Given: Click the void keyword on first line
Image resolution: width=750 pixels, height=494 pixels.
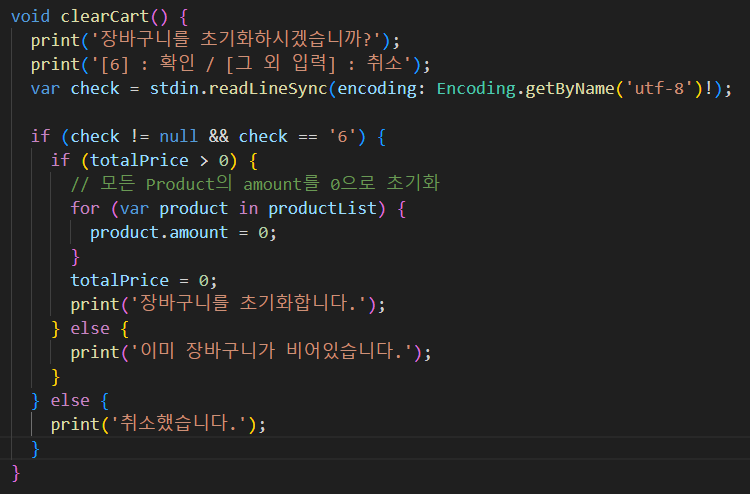Looking at the screenshot, I should (30, 17).
